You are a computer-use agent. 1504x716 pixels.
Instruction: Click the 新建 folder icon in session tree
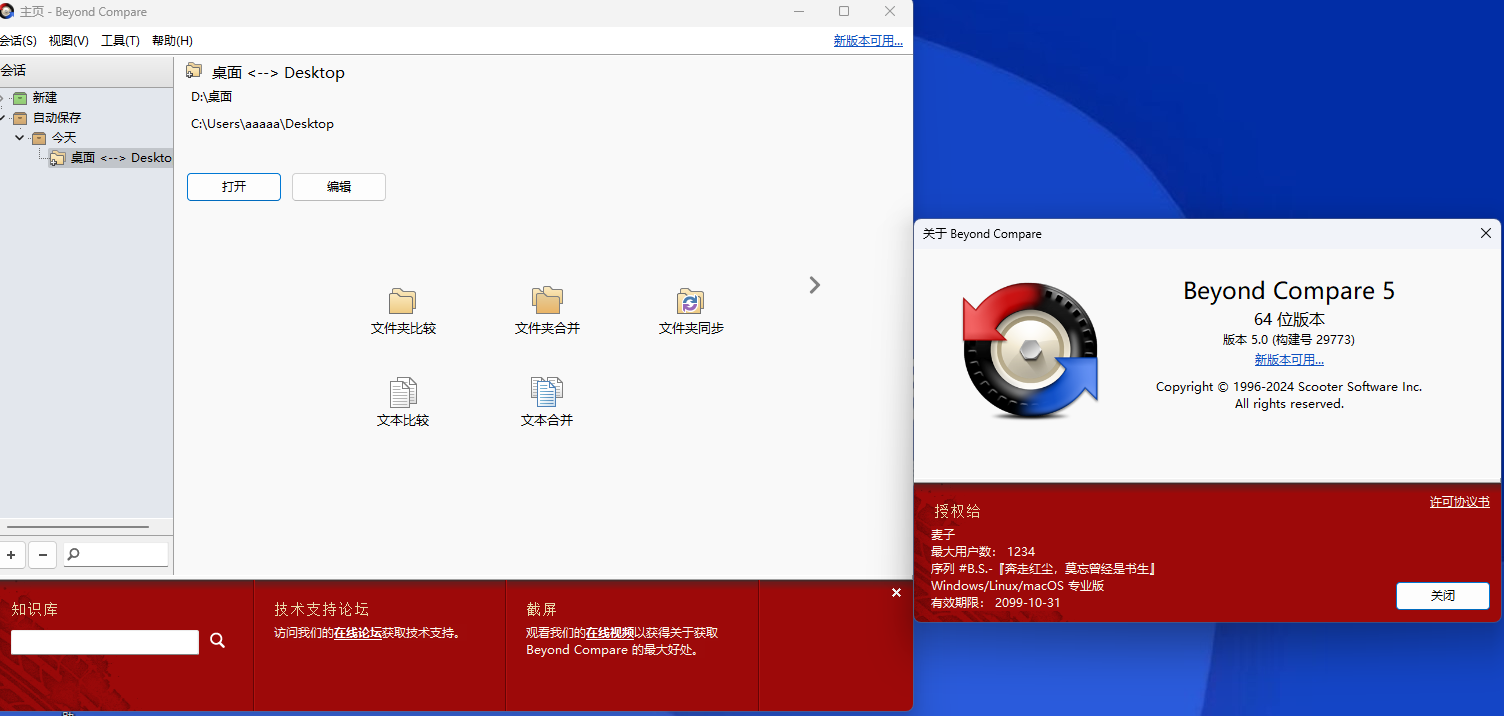coord(20,98)
